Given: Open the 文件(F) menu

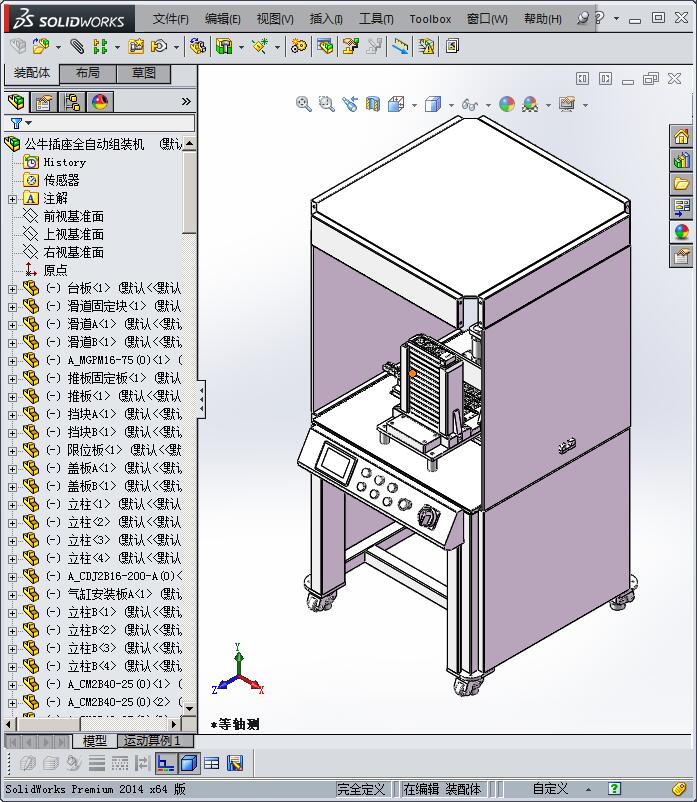Looking at the screenshot, I should click(170, 19).
